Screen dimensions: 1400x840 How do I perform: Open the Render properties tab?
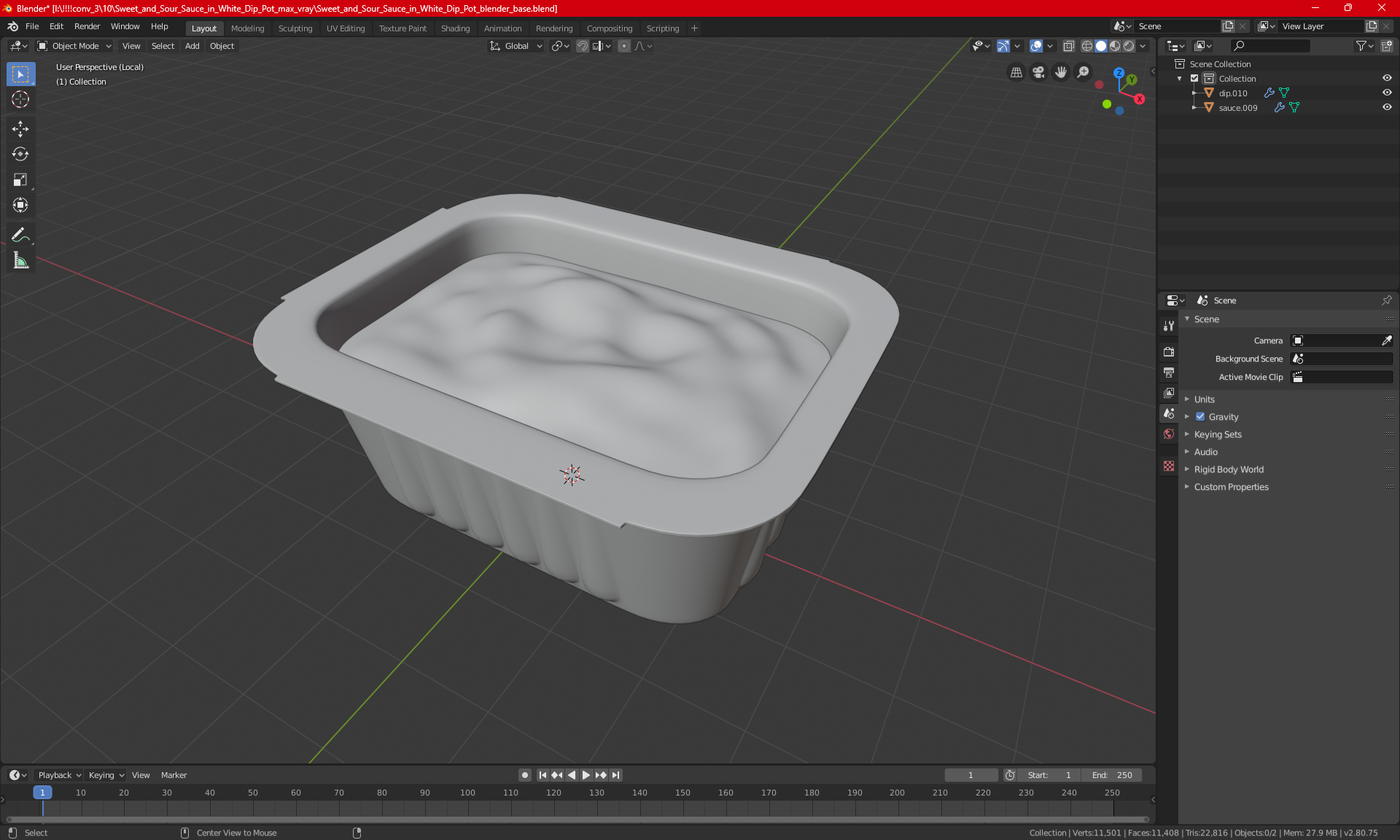tap(1169, 351)
